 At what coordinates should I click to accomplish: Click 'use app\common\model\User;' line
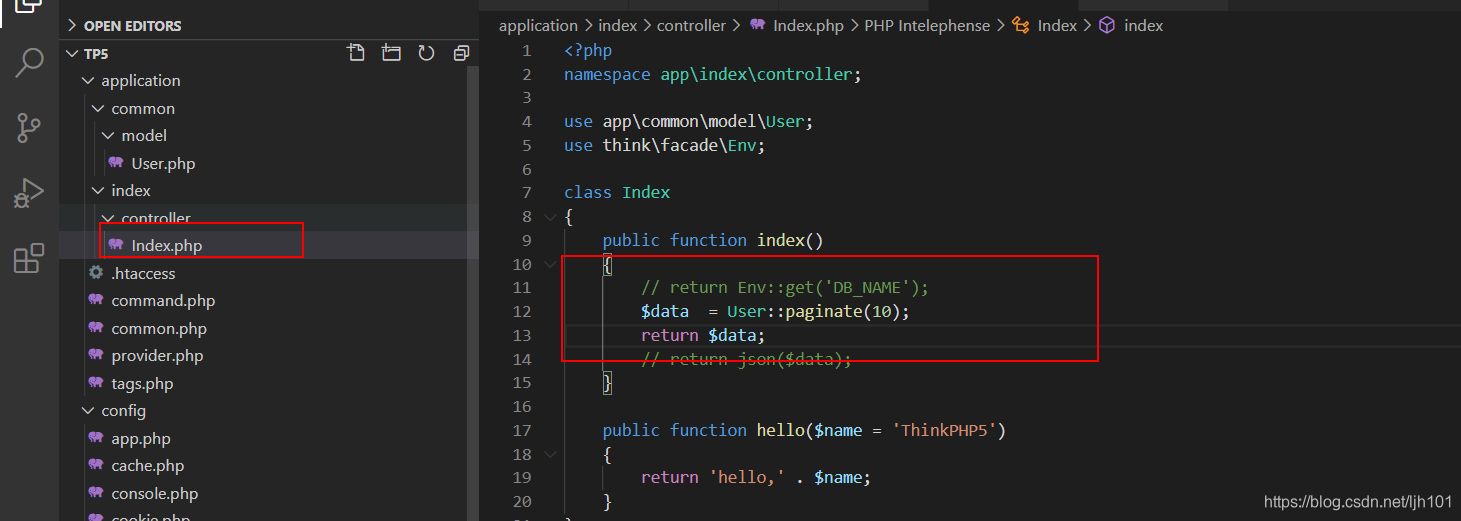pyautogui.click(x=689, y=122)
